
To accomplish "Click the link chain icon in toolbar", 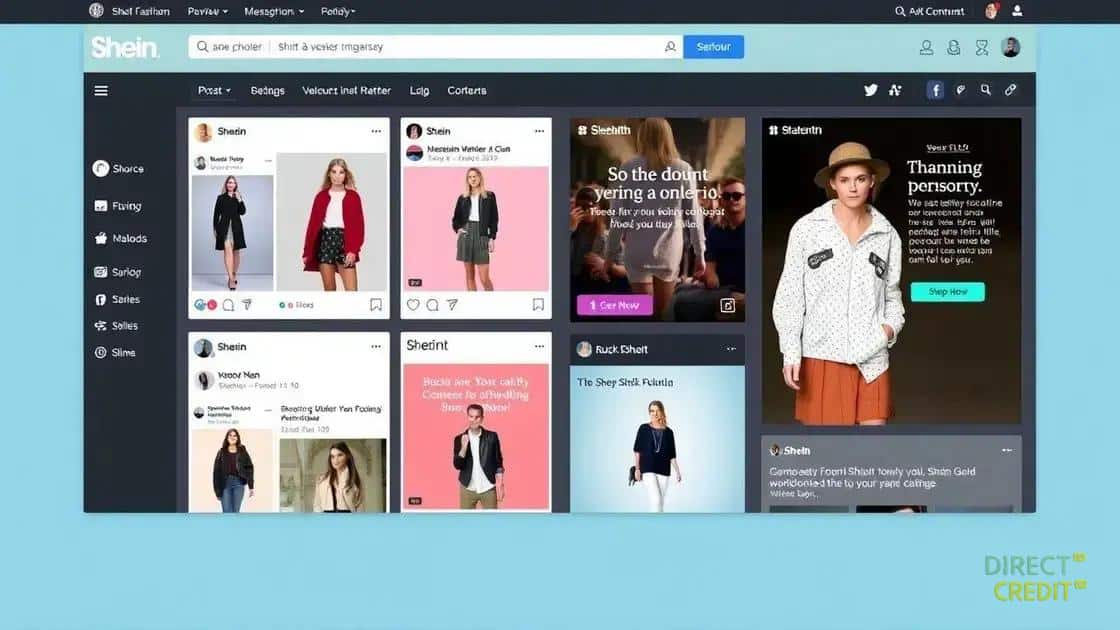I will click(1010, 90).
